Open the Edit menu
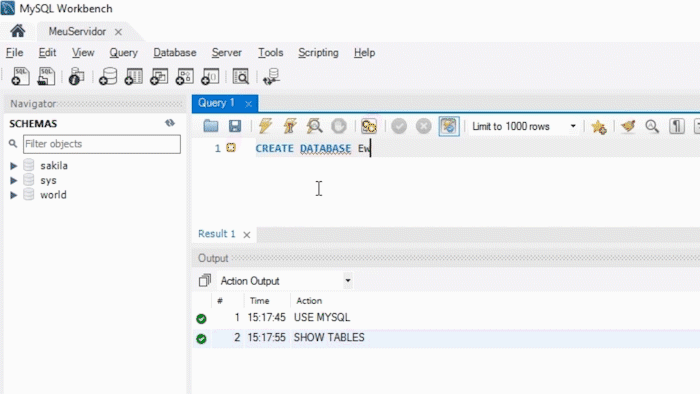Screen dimensions: 700x394 47,53
